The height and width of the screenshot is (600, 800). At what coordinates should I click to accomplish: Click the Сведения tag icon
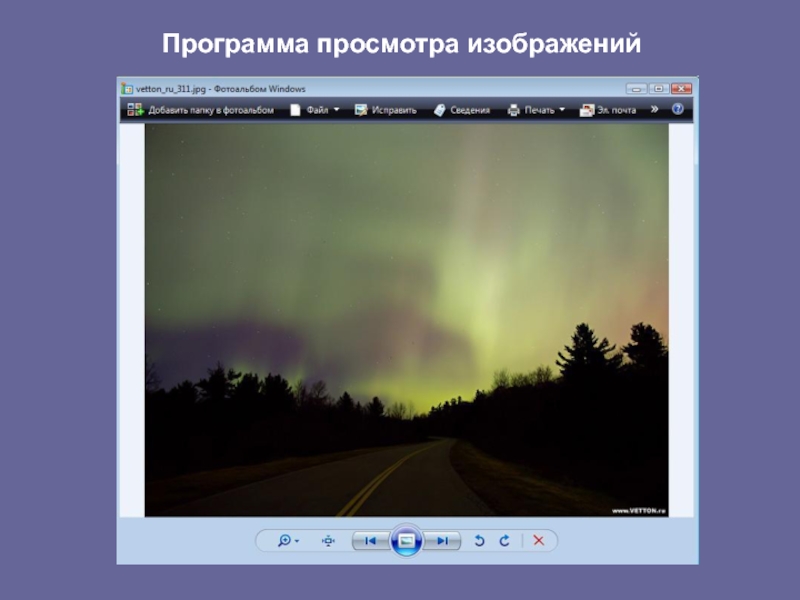(439, 110)
